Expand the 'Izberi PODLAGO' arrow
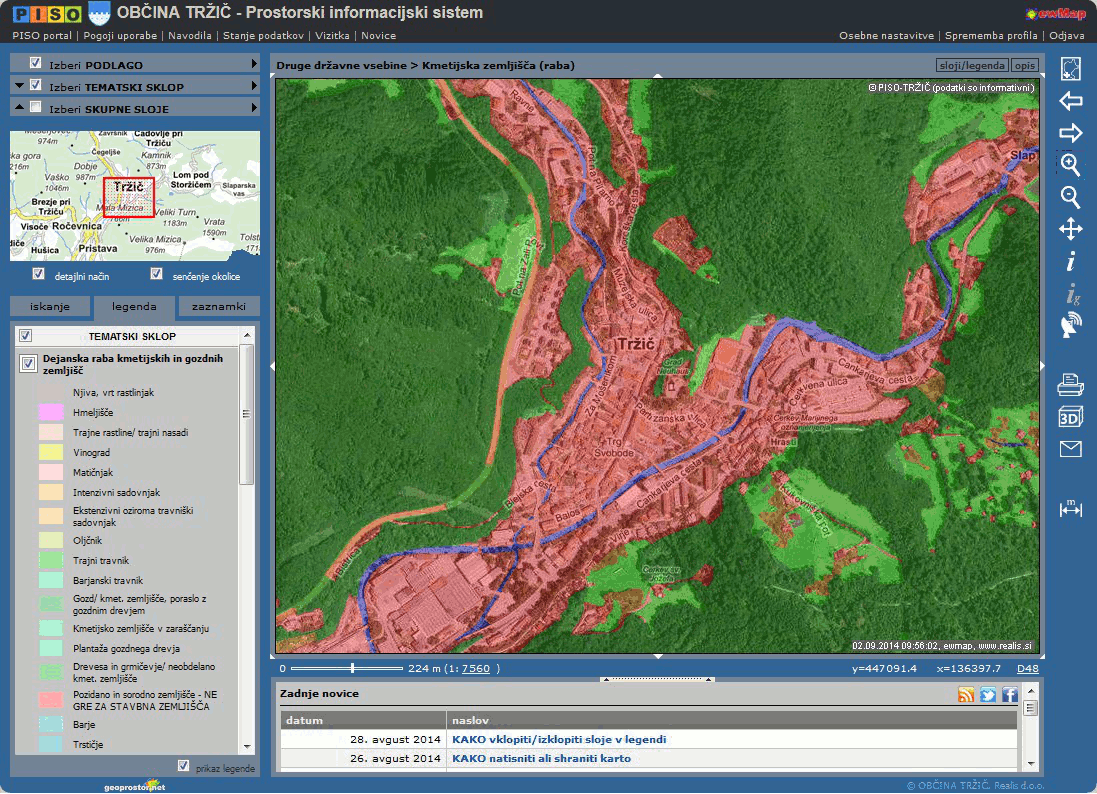The image size is (1097, 794). coord(255,64)
